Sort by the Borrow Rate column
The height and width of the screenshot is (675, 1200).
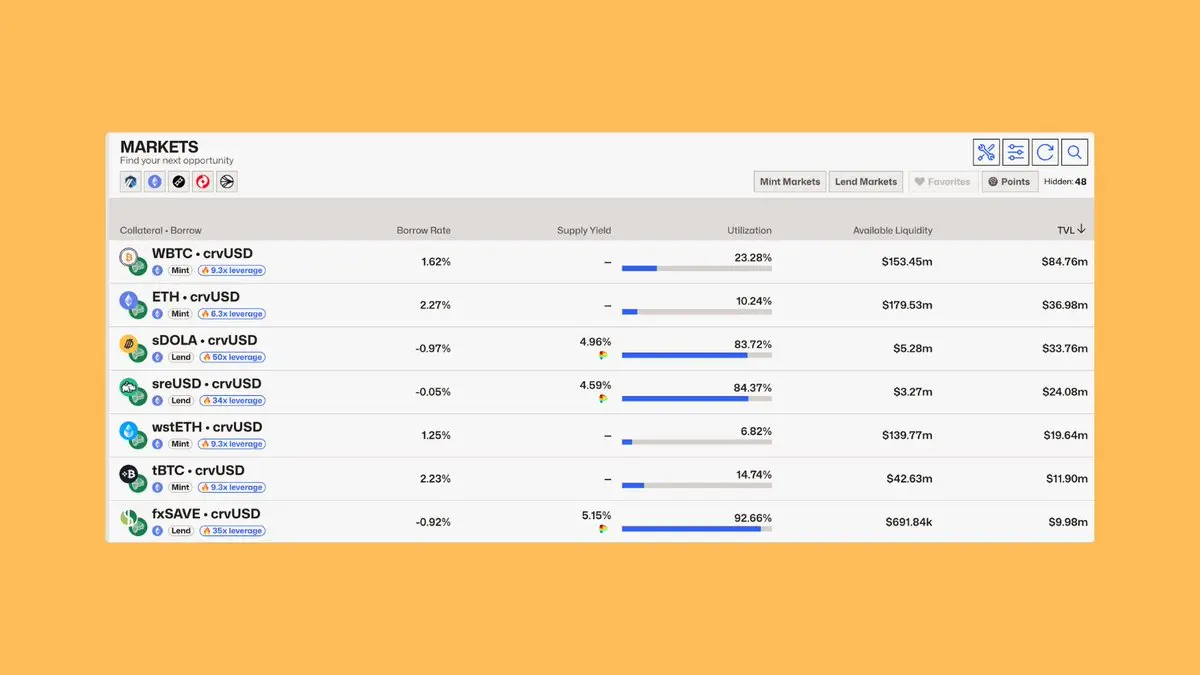pos(424,231)
